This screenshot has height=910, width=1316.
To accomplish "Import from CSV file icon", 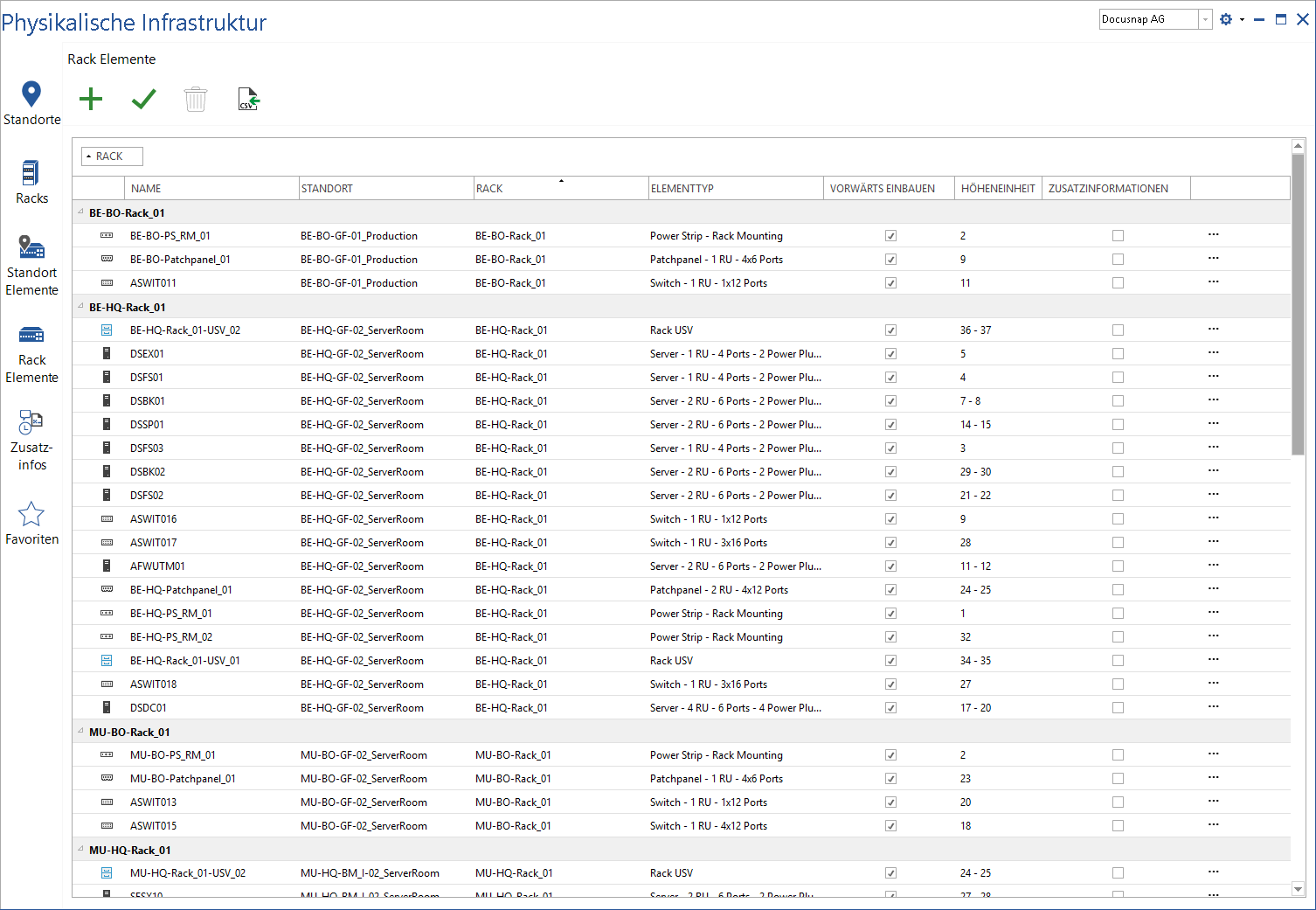I will (248, 99).
